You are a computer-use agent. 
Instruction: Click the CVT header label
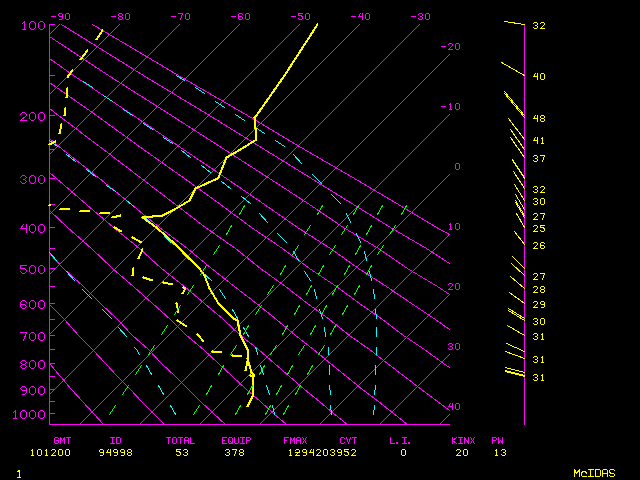[348, 440]
